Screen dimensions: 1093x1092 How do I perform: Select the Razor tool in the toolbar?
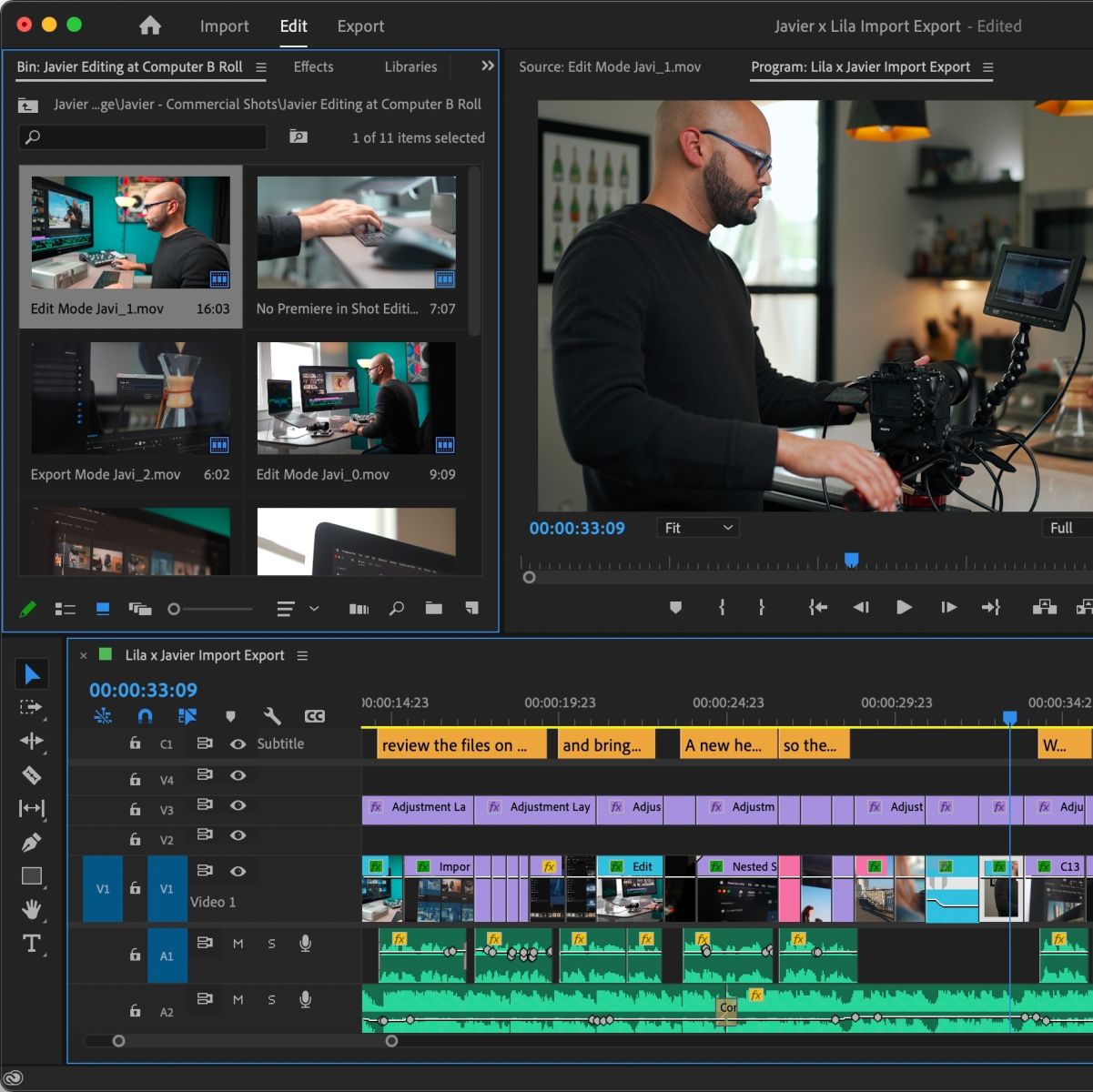coord(31,775)
